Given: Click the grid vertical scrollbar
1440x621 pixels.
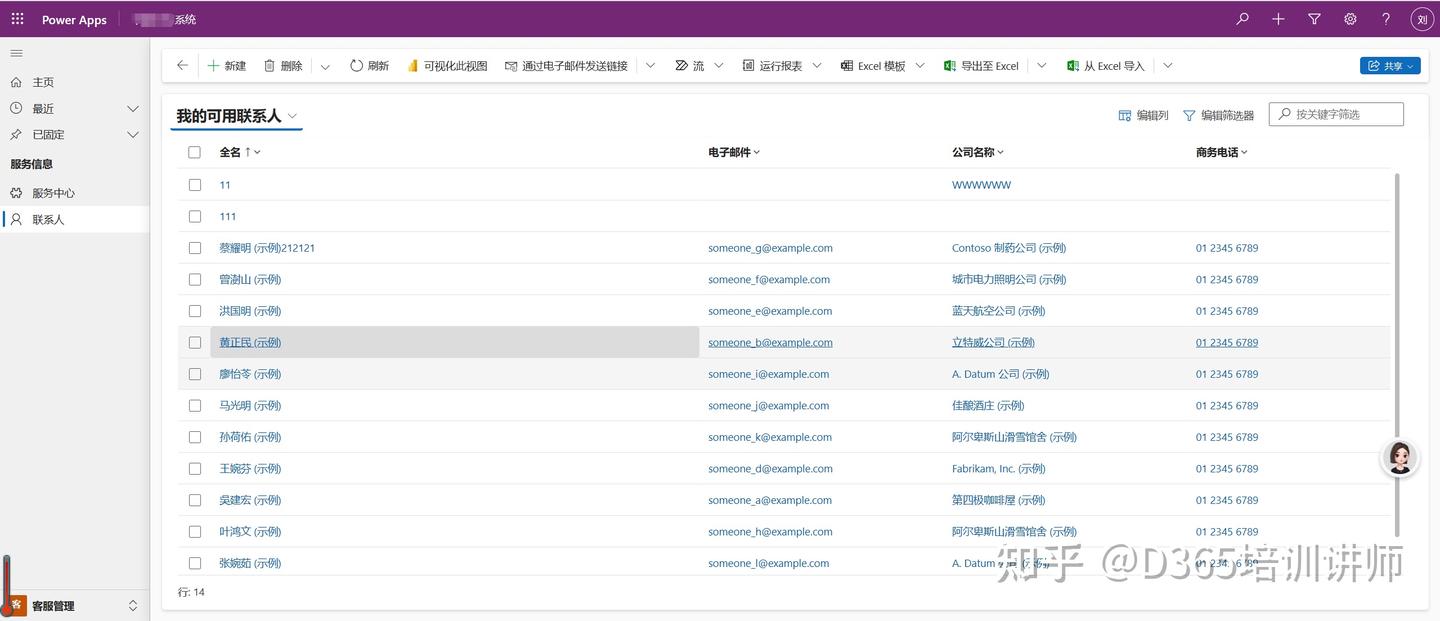Looking at the screenshot, I should coord(1397,355).
